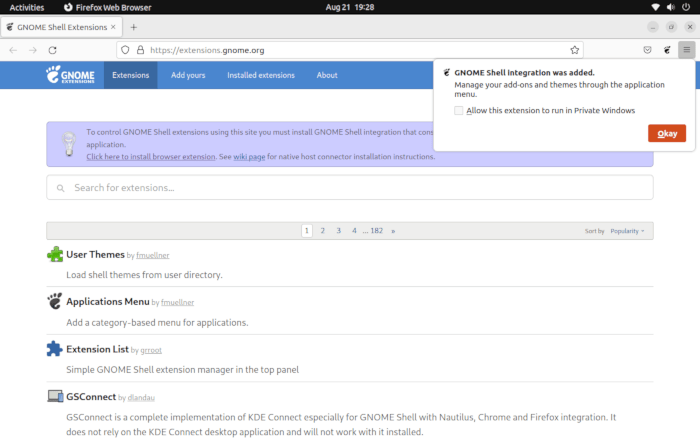Open the tracking protection shield icon
Viewport: 700px width, 438px height.
point(125,50)
